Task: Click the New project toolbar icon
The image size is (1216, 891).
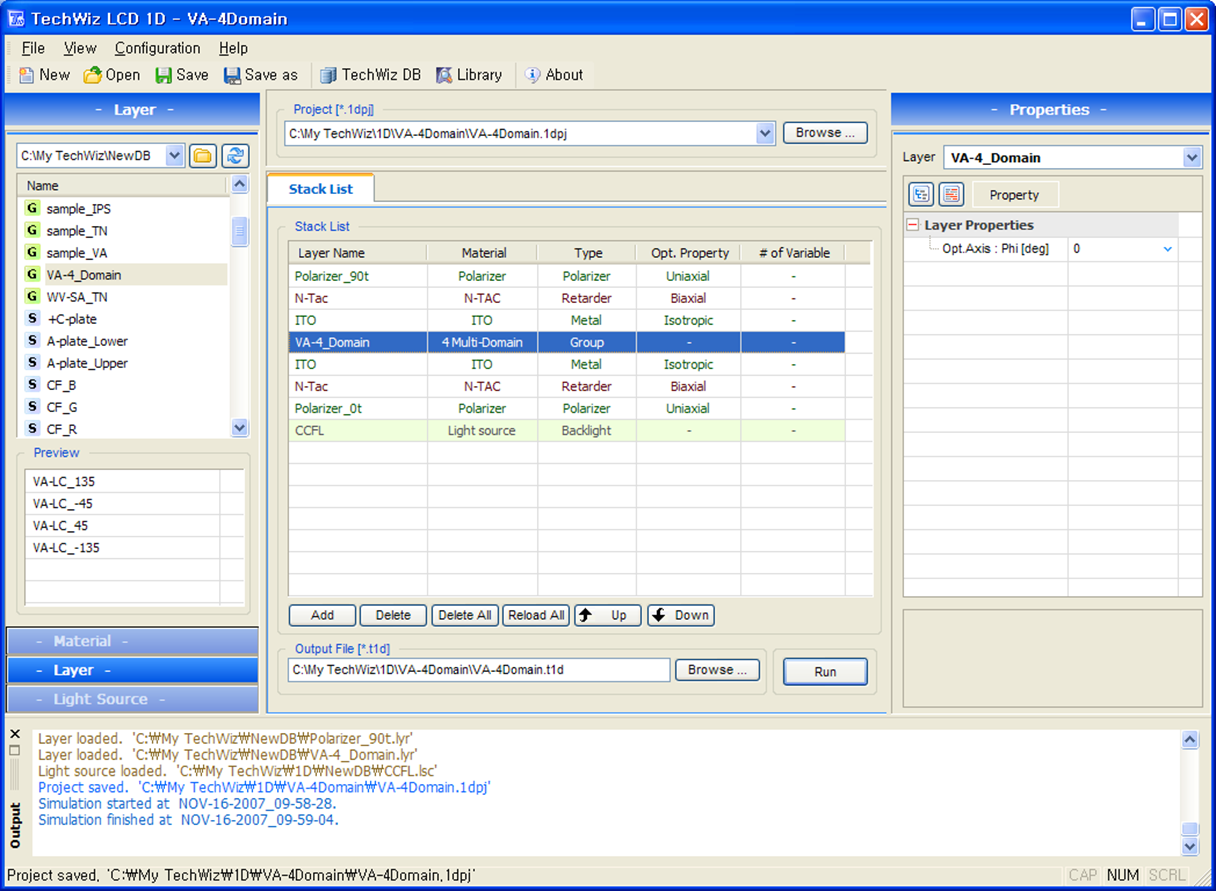Action: pos(26,75)
